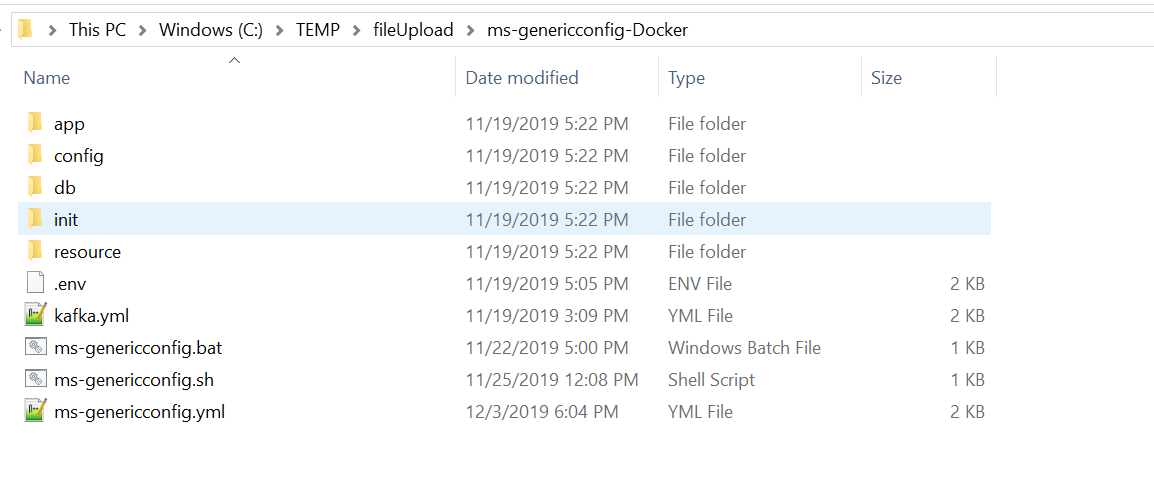Navigate to fileUpload in breadcrumb

413,30
